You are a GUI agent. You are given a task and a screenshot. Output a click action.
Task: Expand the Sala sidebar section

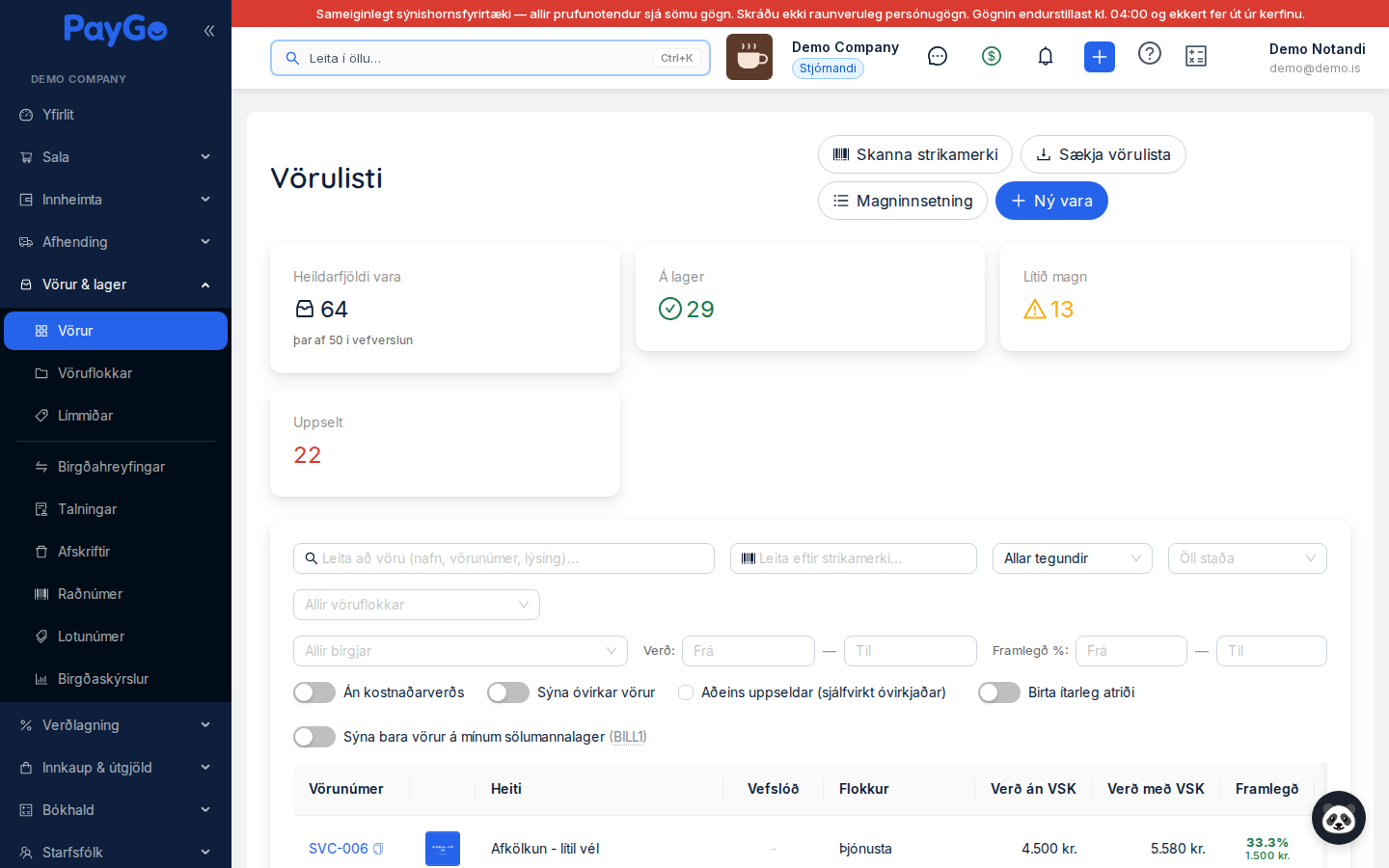pyautogui.click(x=116, y=157)
